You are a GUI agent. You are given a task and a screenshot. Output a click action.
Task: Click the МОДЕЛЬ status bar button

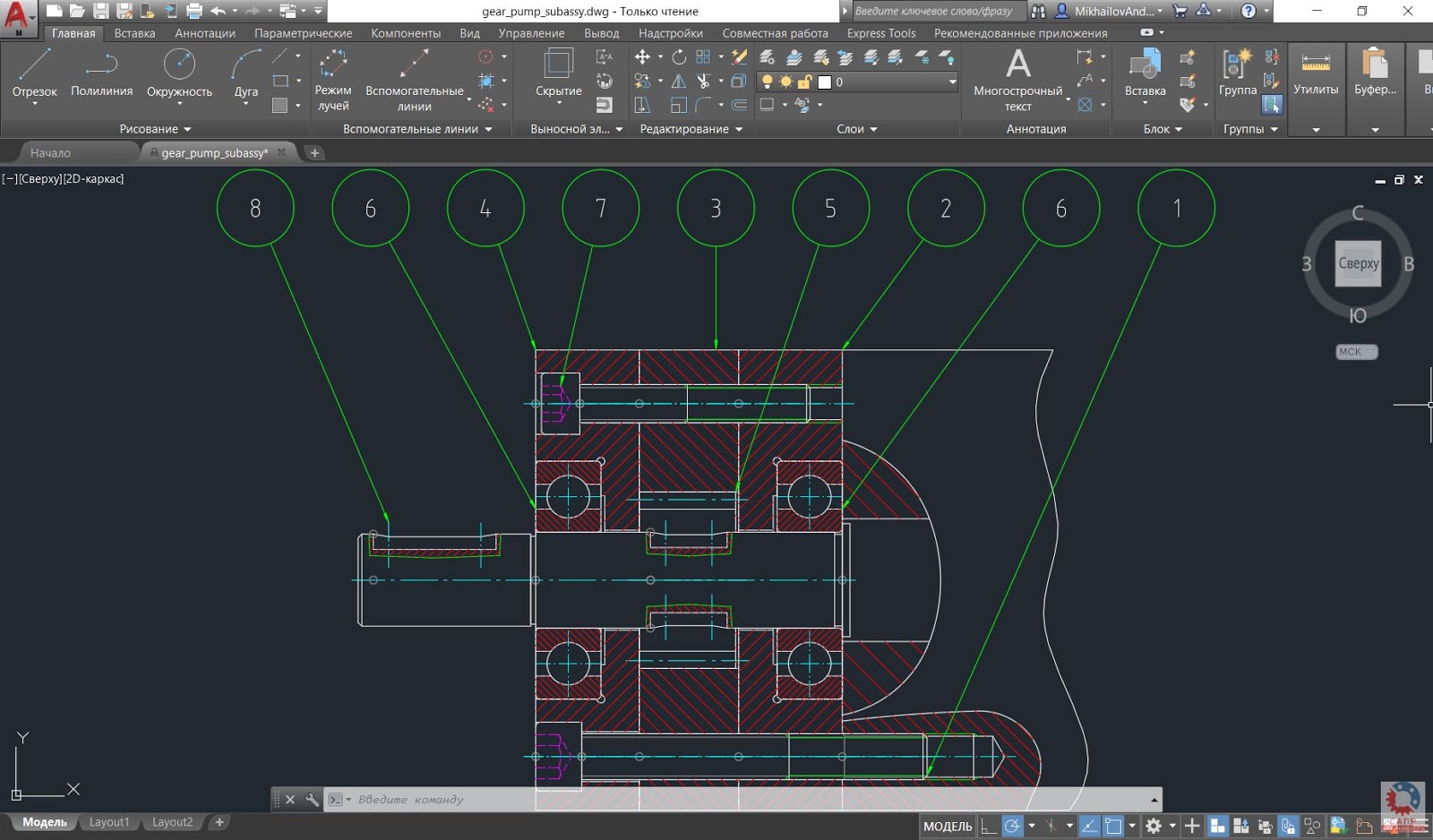947,826
